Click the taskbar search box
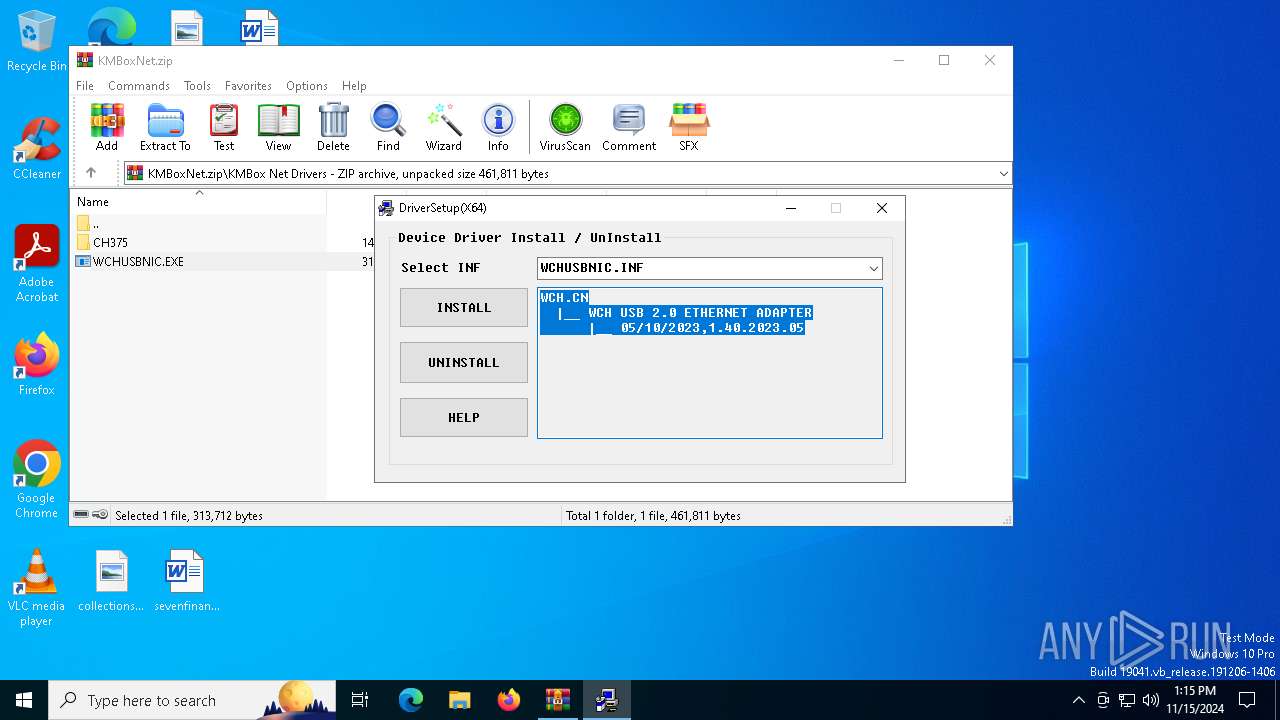The image size is (1280, 720). tap(192, 700)
